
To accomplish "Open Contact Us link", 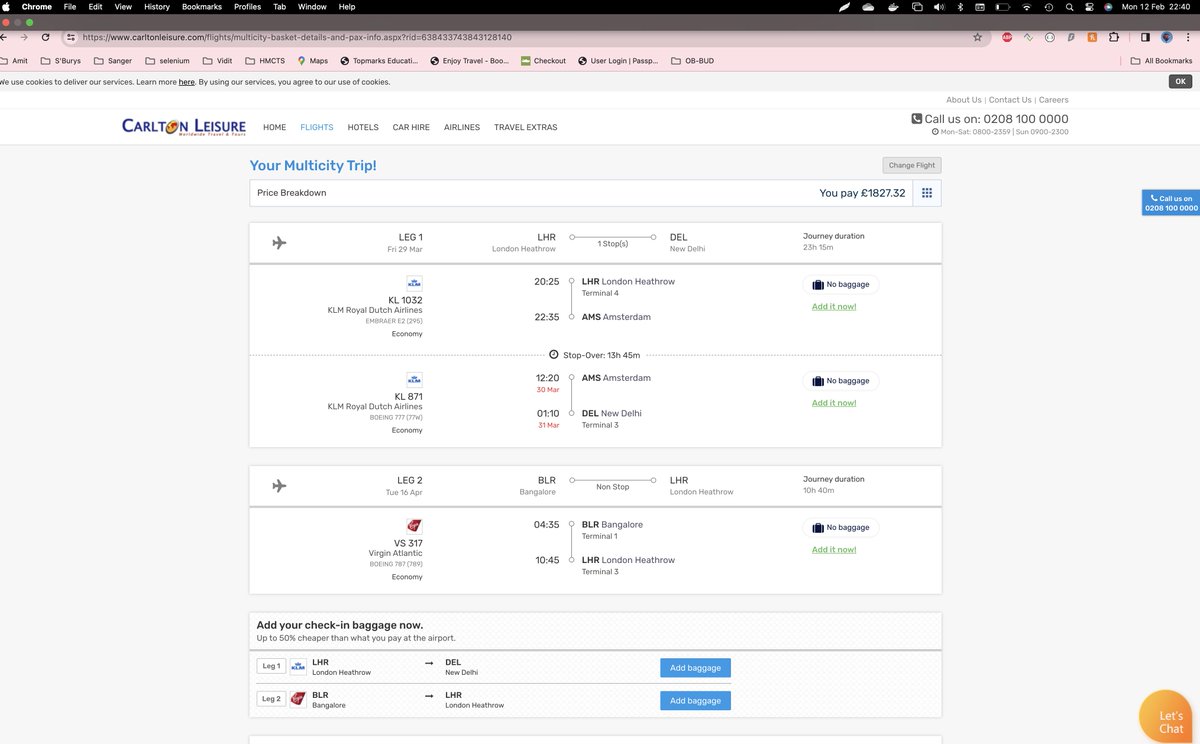I will (x=1010, y=100).
